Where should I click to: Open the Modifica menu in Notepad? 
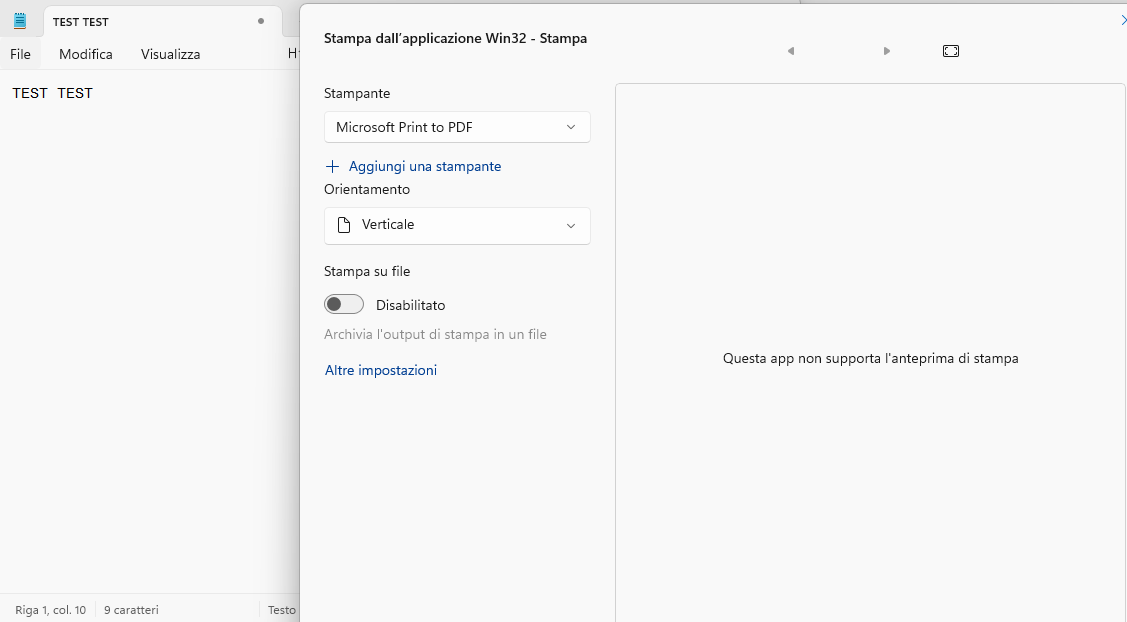click(86, 54)
